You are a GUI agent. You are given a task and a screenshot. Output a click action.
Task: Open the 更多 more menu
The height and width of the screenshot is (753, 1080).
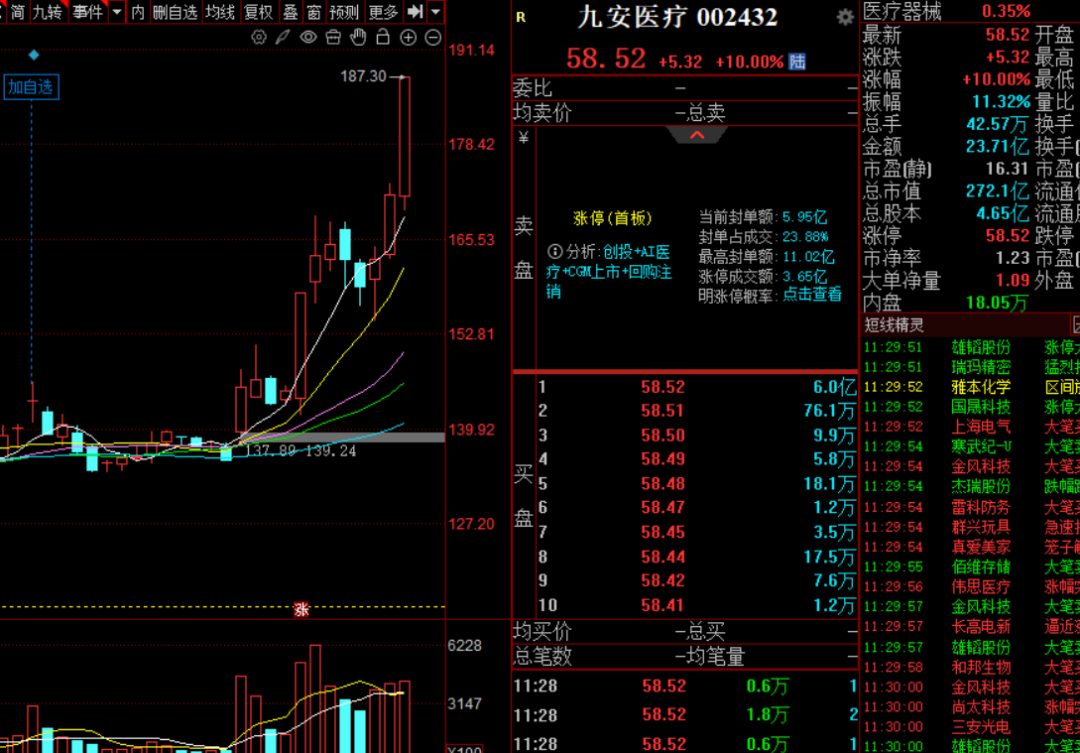[x=383, y=12]
